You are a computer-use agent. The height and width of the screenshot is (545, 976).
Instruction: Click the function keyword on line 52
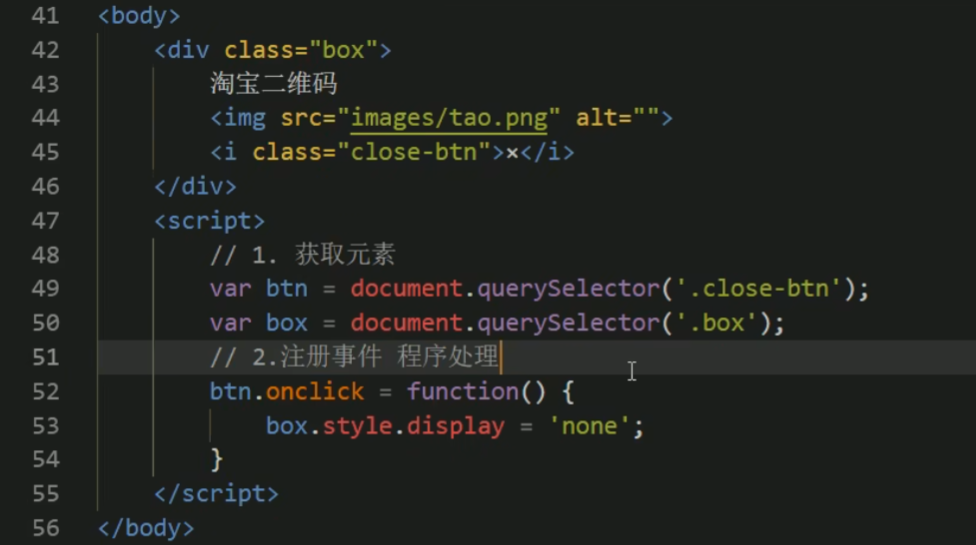tap(462, 391)
